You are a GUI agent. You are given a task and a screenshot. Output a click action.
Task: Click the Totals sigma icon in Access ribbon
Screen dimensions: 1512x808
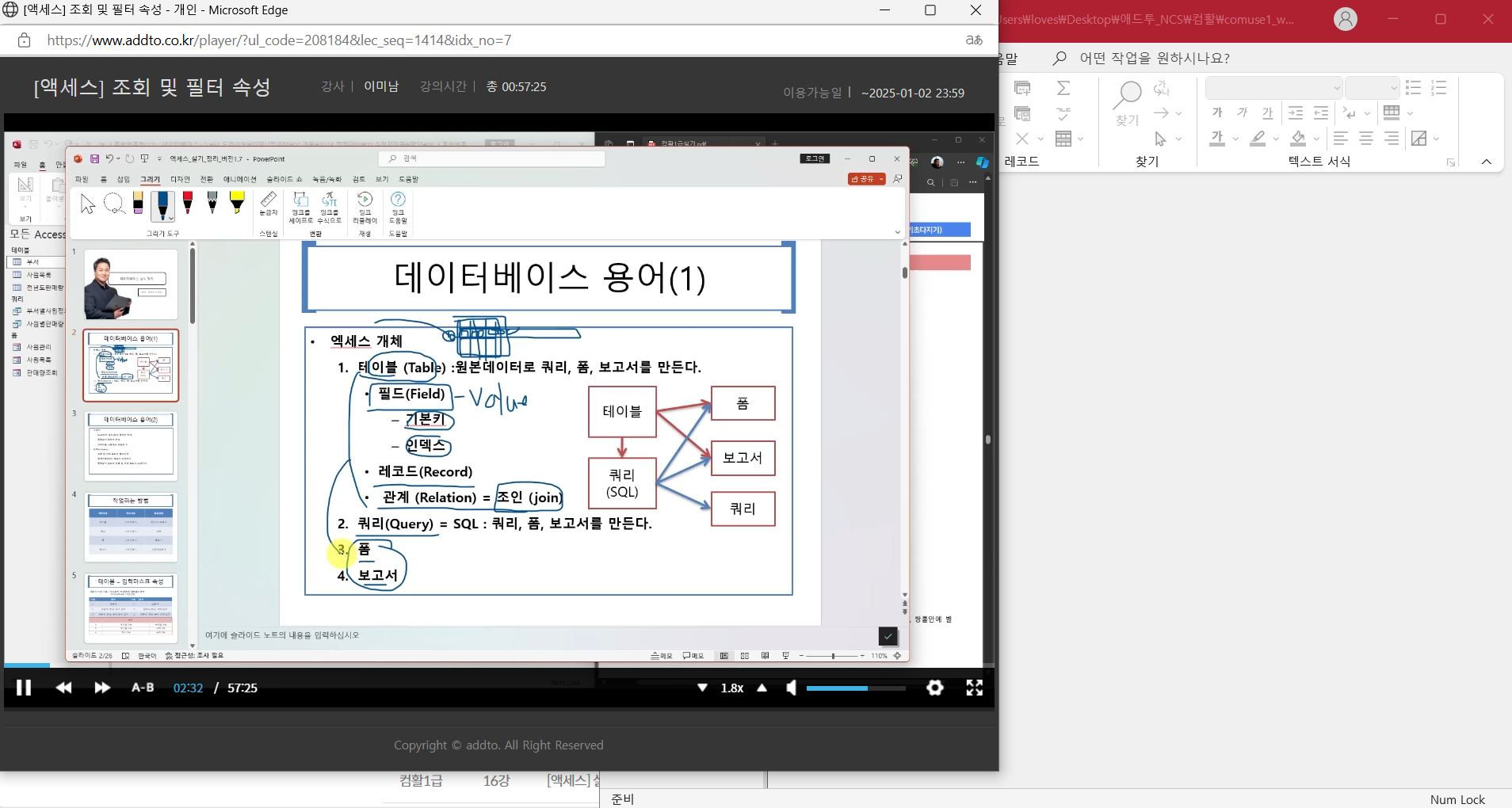coord(1063,88)
